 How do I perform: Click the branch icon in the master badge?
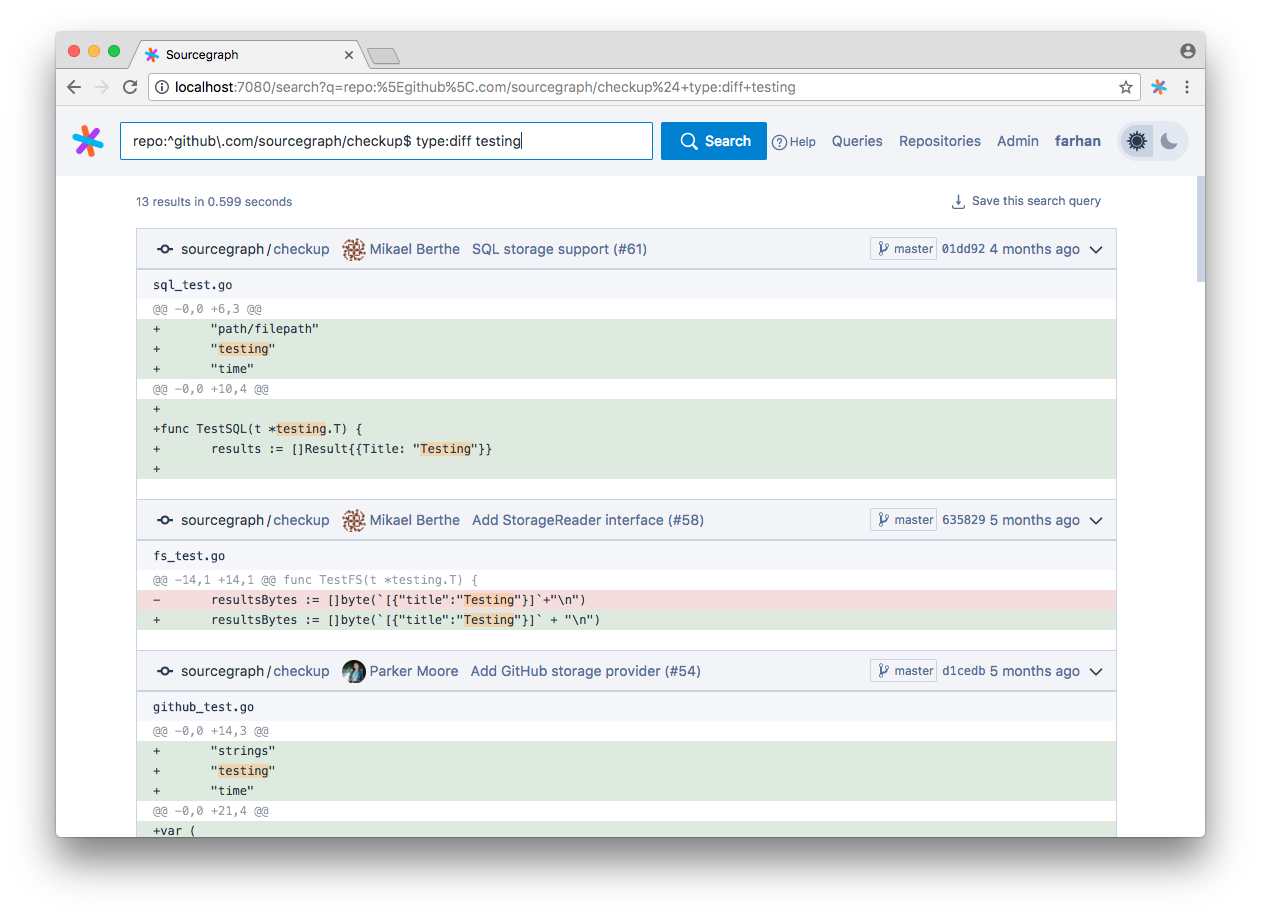881,248
